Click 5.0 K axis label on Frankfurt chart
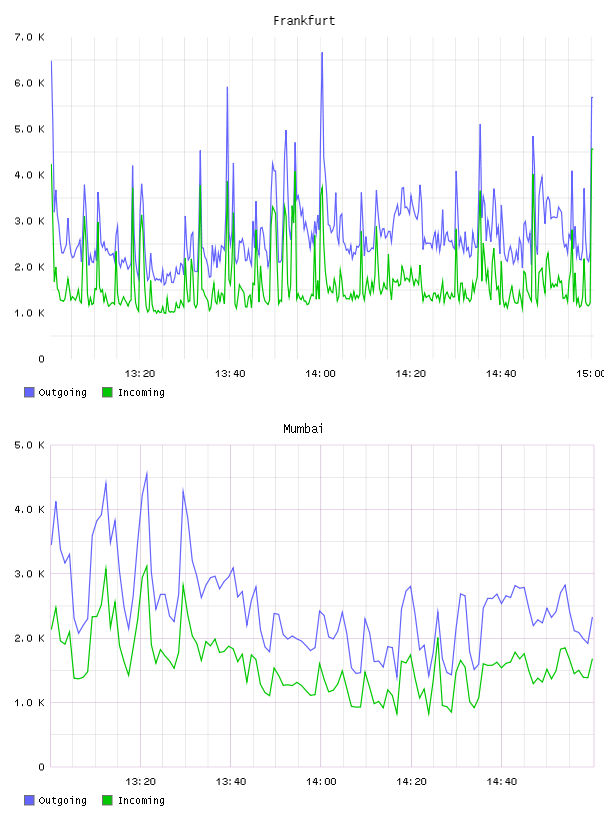This screenshot has width=608, height=816. [x=30, y=129]
